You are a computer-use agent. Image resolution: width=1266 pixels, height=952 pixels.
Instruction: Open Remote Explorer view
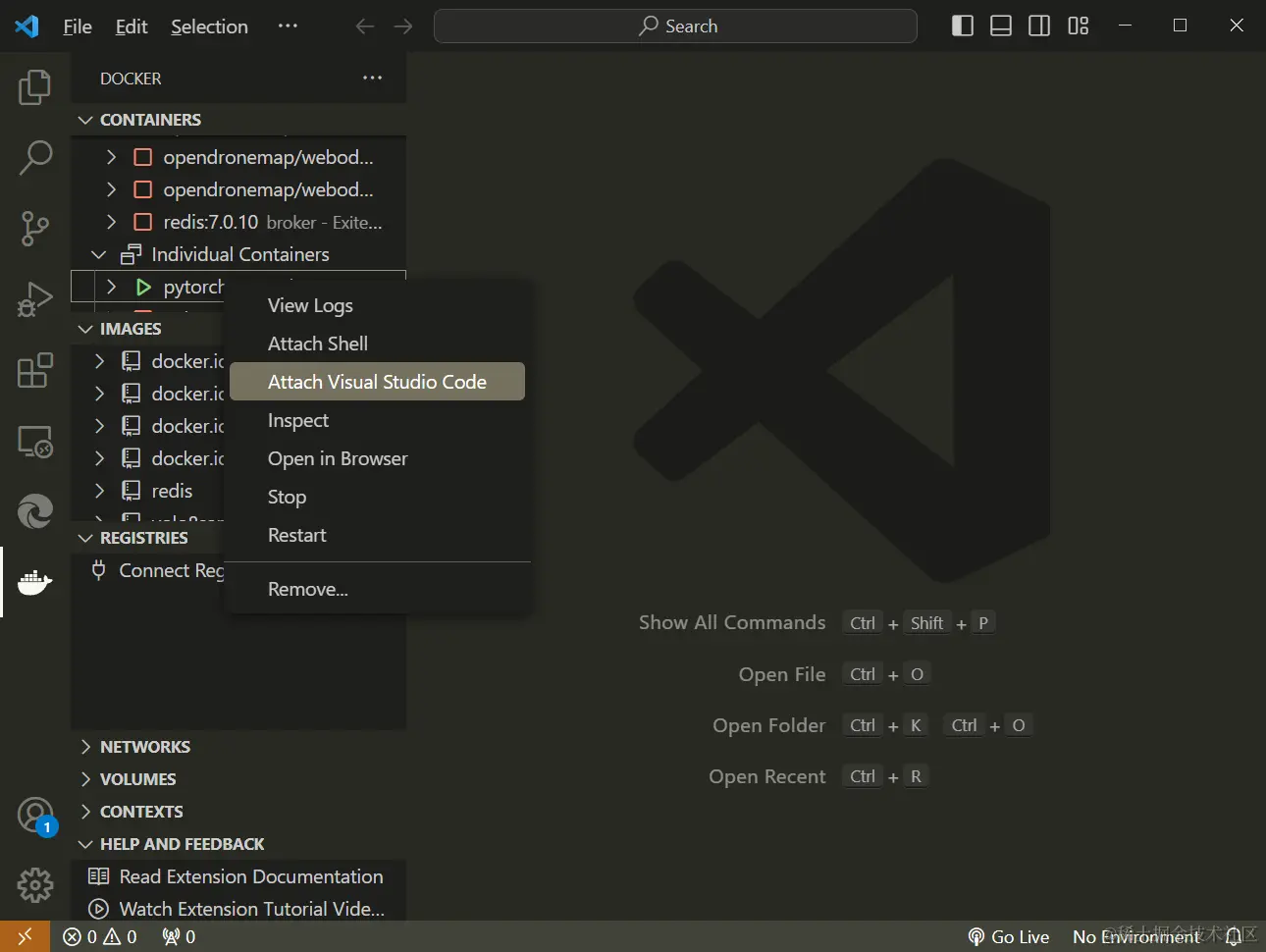pyautogui.click(x=34, y=442)
